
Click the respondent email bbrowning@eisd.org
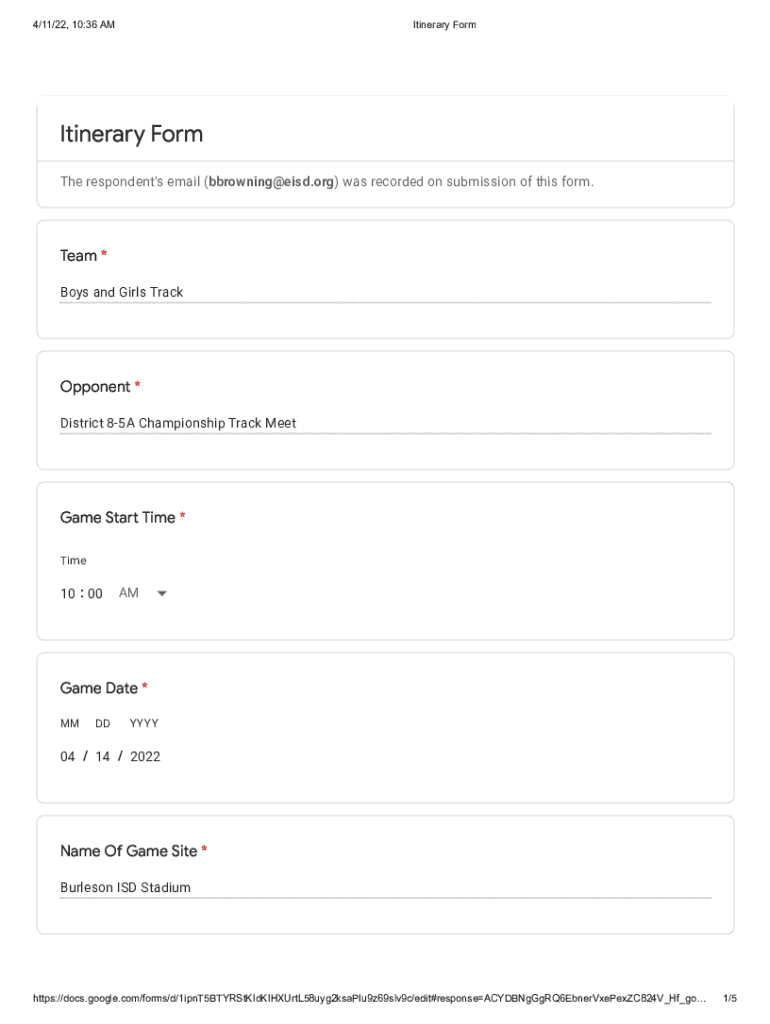(x=271, y=182)
